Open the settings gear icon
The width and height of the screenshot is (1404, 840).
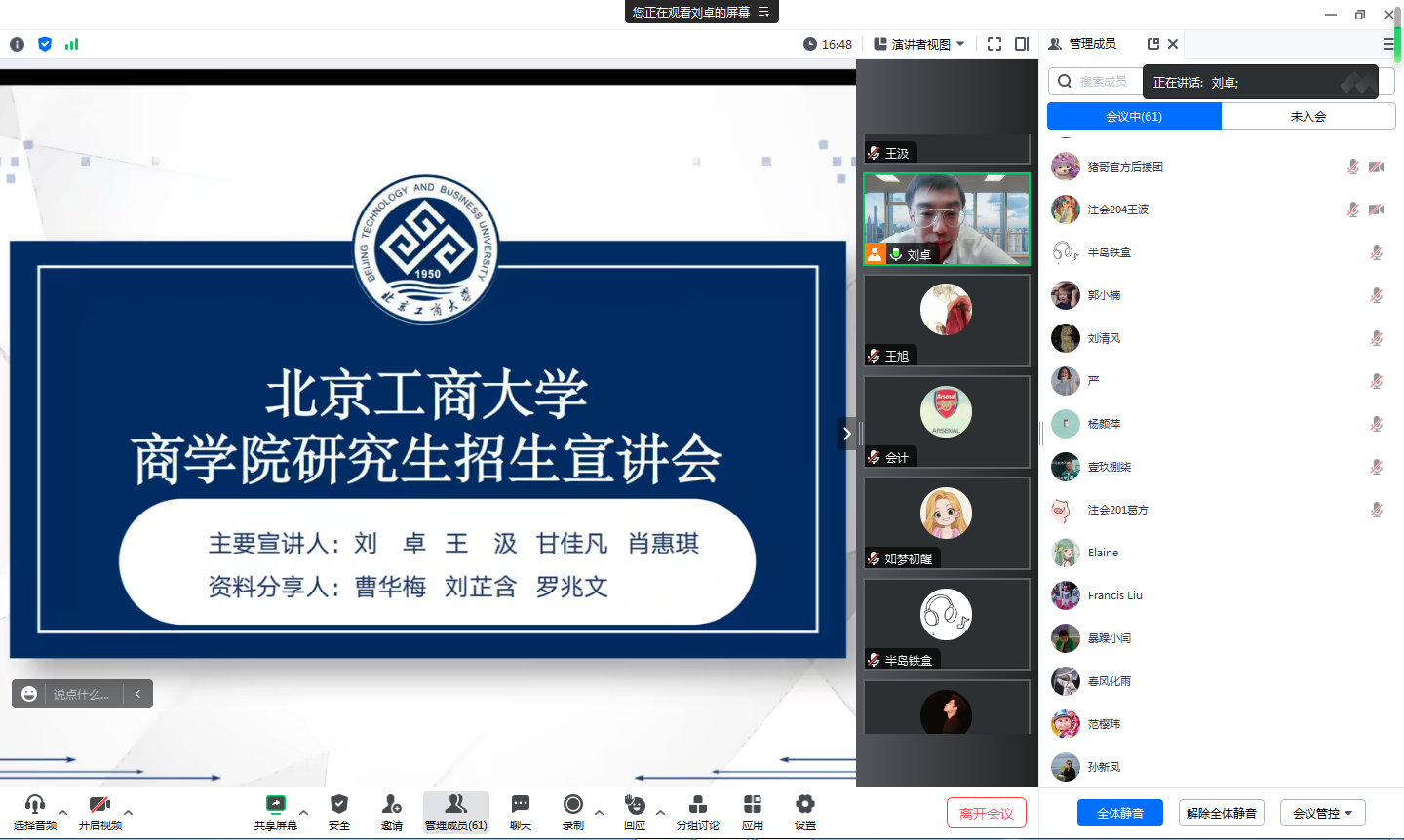pyautogui.click(x=805, y=805)
